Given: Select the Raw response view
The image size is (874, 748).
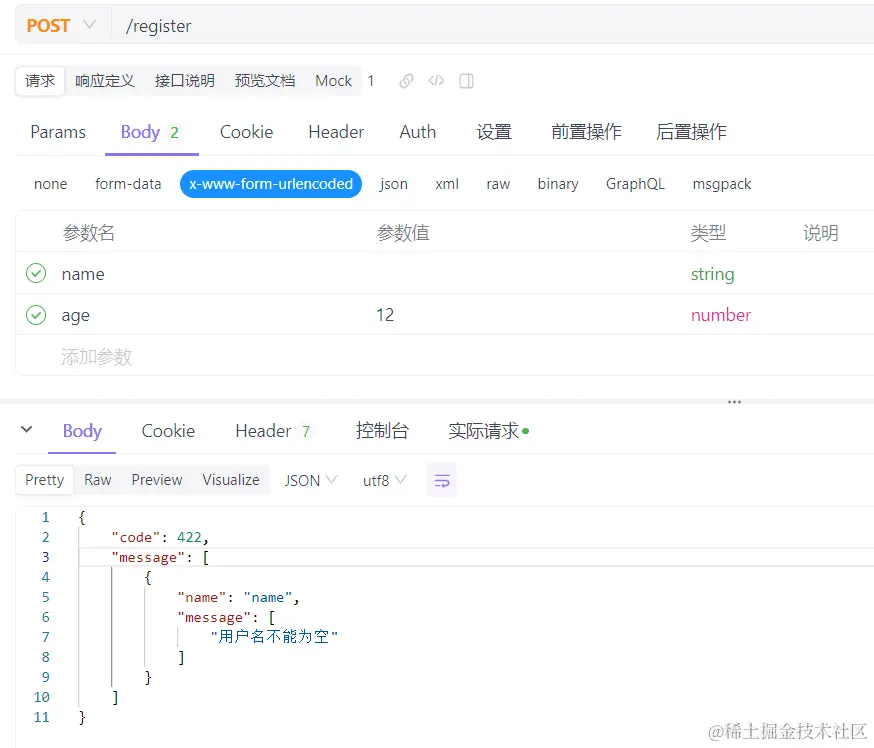Looking at the screenshot, I should (98, 480).
